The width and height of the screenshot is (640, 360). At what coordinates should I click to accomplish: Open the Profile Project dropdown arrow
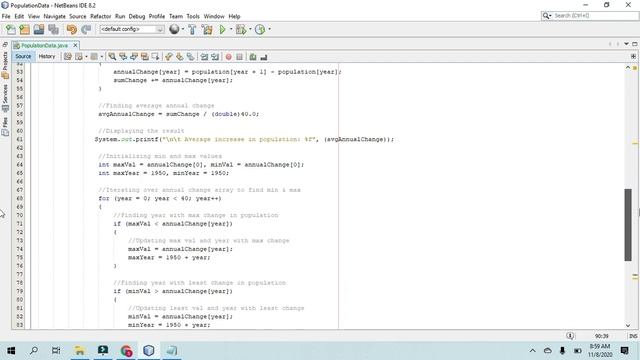click(x=269, y=29)
